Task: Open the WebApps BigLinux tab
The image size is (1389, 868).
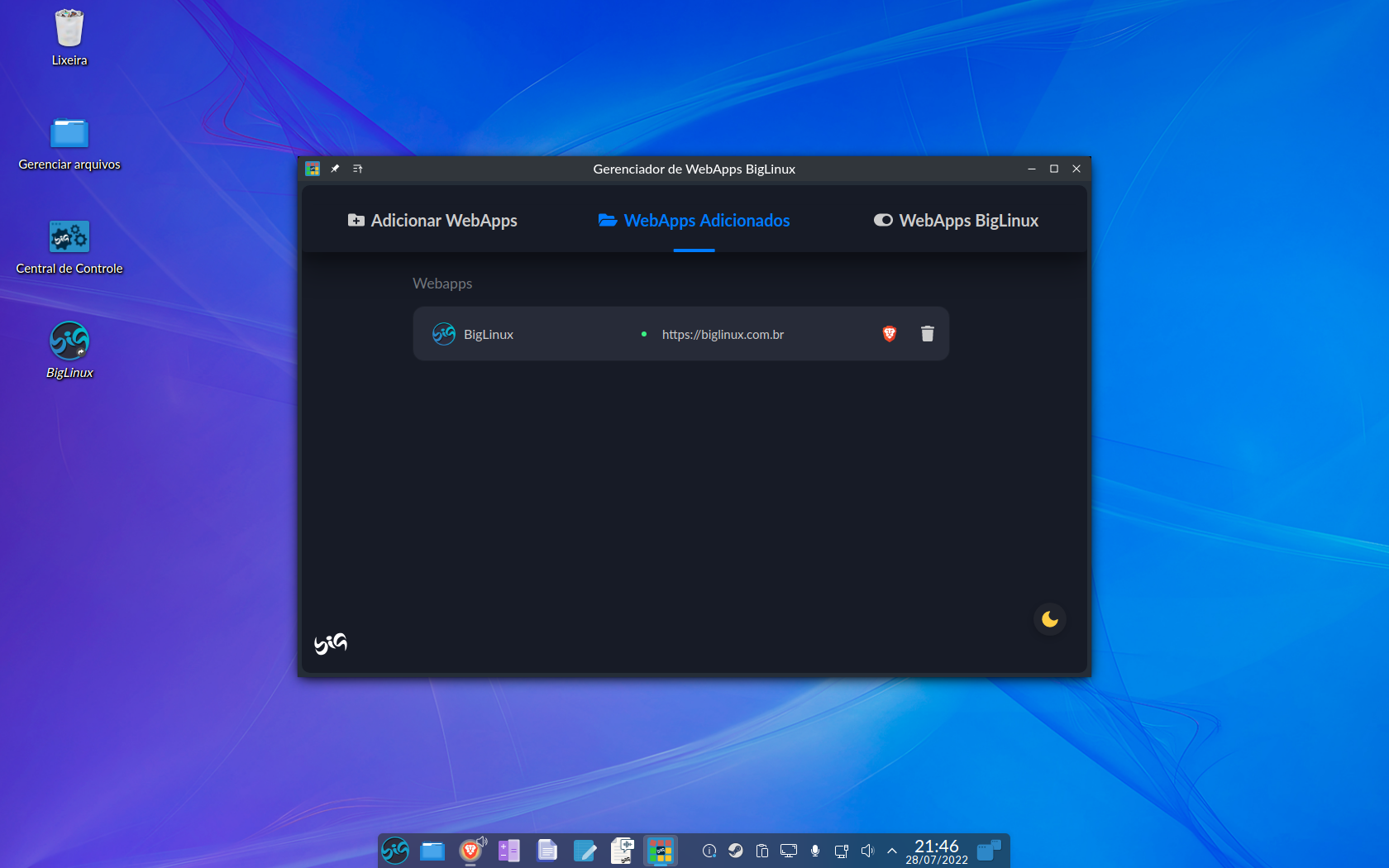Action: (x=956, y=221)
